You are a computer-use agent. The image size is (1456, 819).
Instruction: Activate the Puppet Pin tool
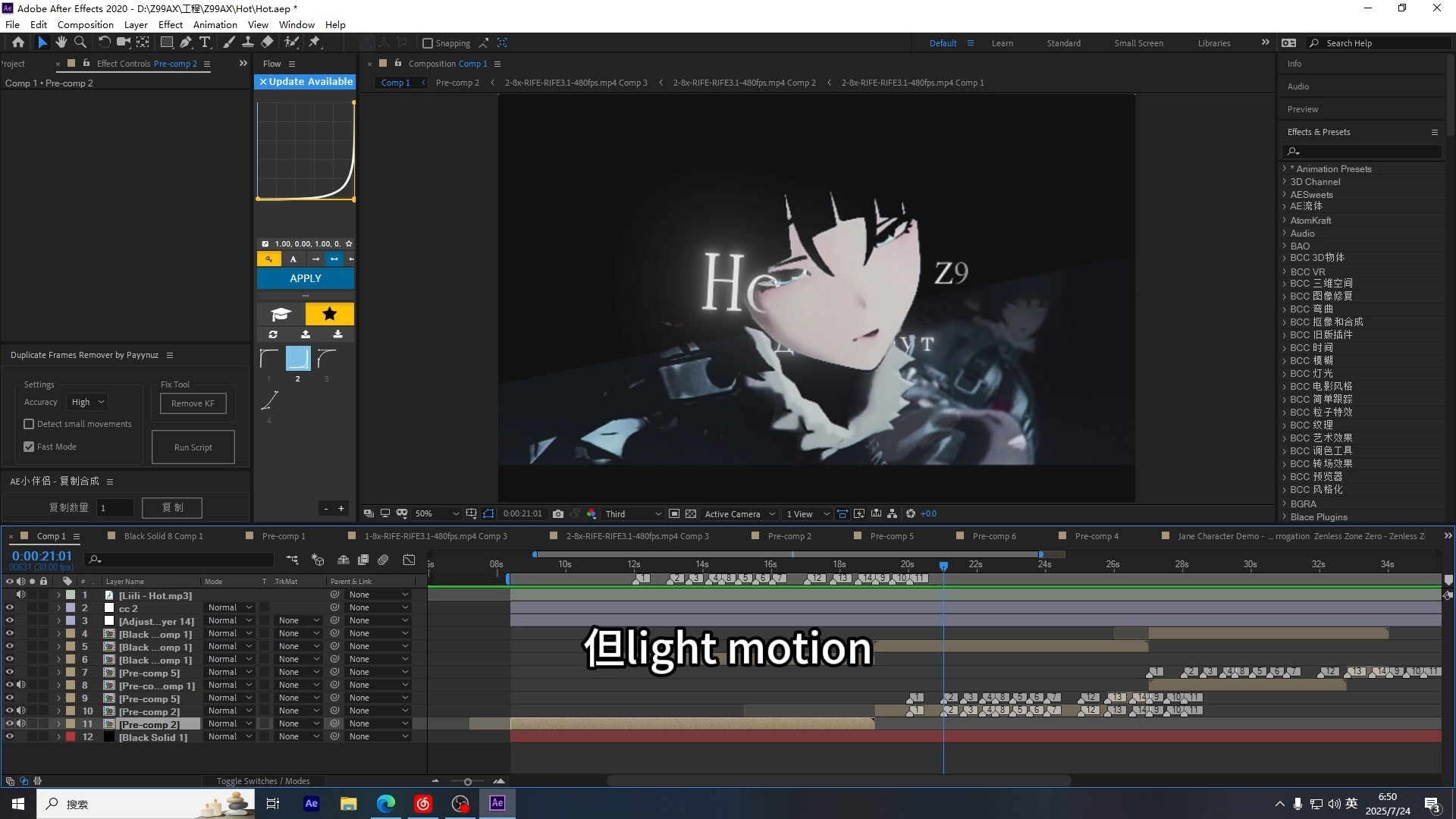click(315, 42)
